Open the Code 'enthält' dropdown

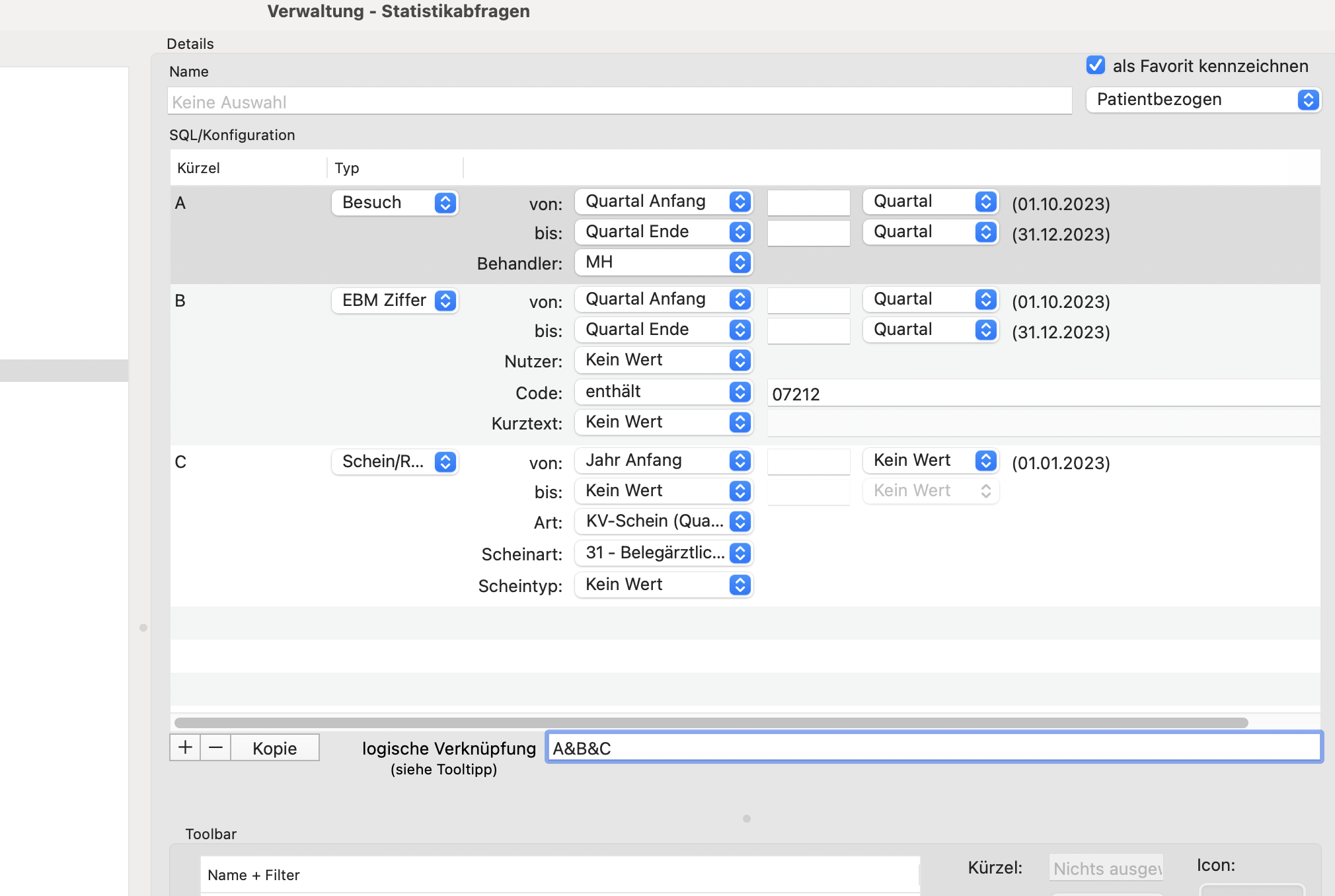point(664,392)
